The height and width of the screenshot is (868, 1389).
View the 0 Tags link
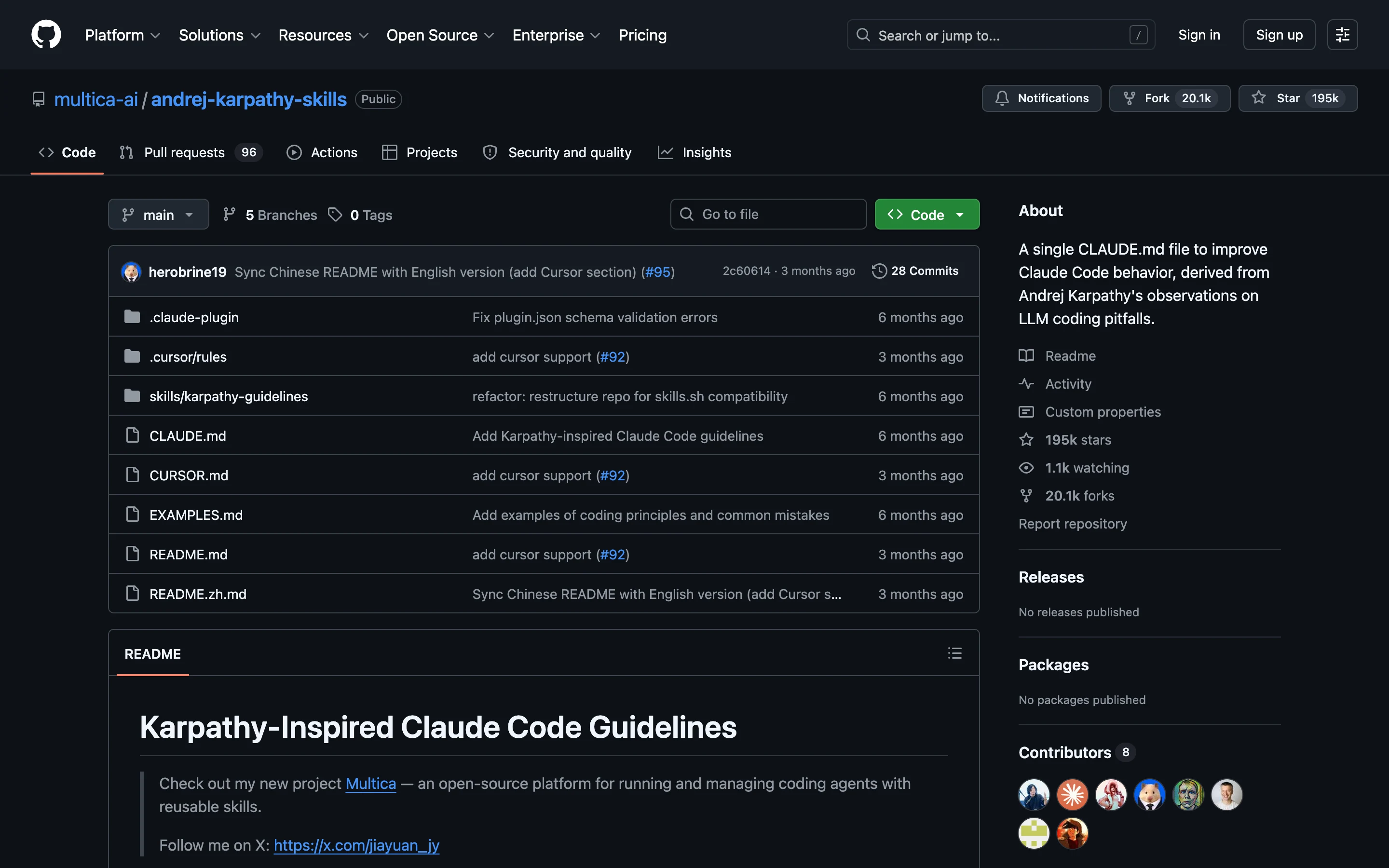coord(360,215)
